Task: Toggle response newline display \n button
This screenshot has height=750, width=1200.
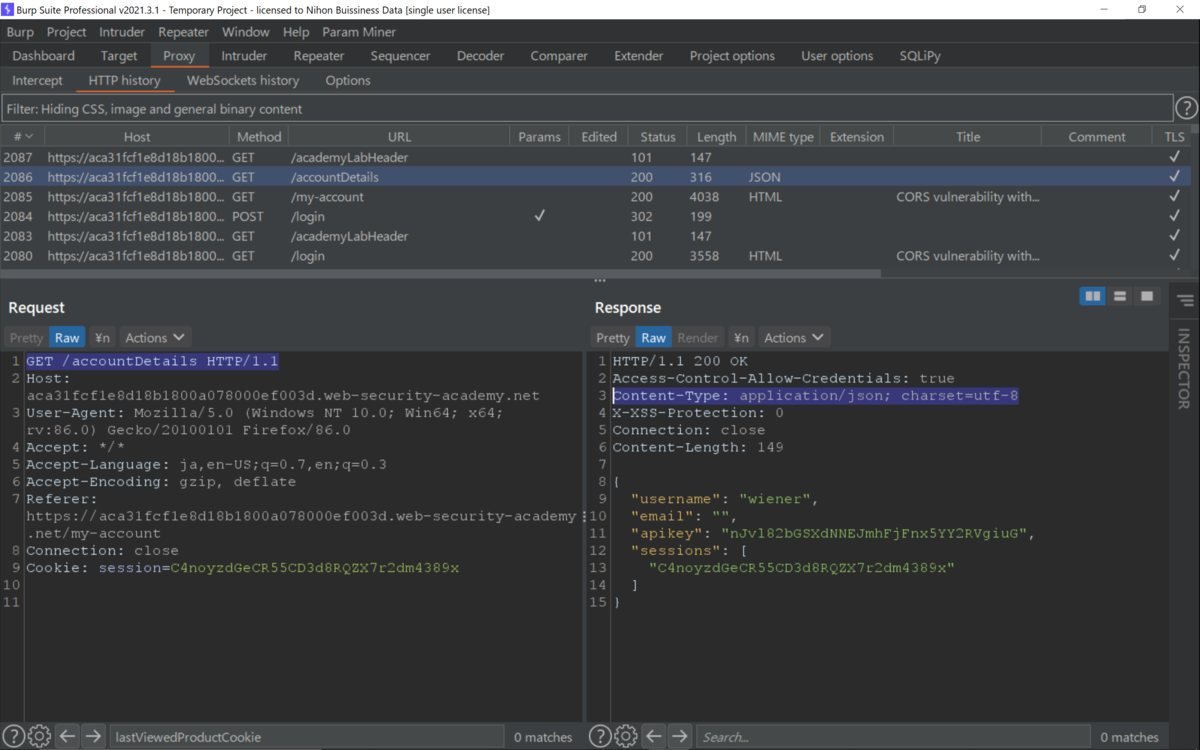Action: tap(740, 338)
